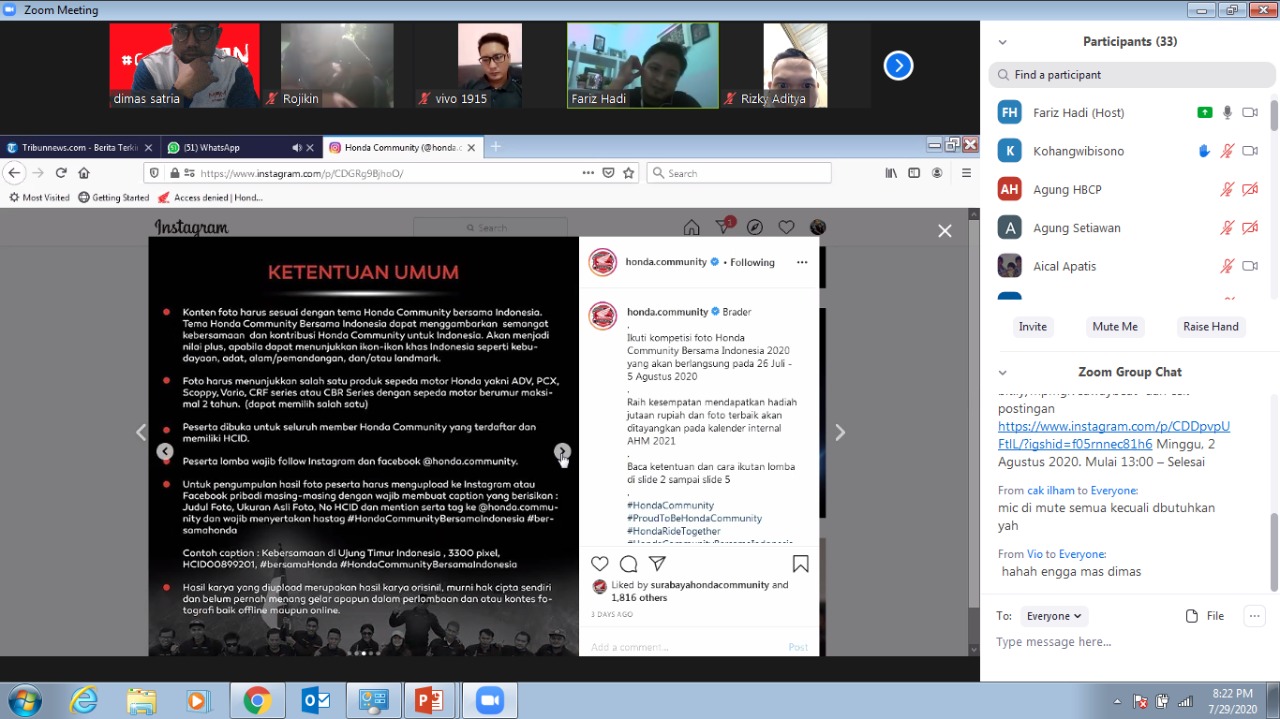Open a new Firefox tab

(495, 147)
